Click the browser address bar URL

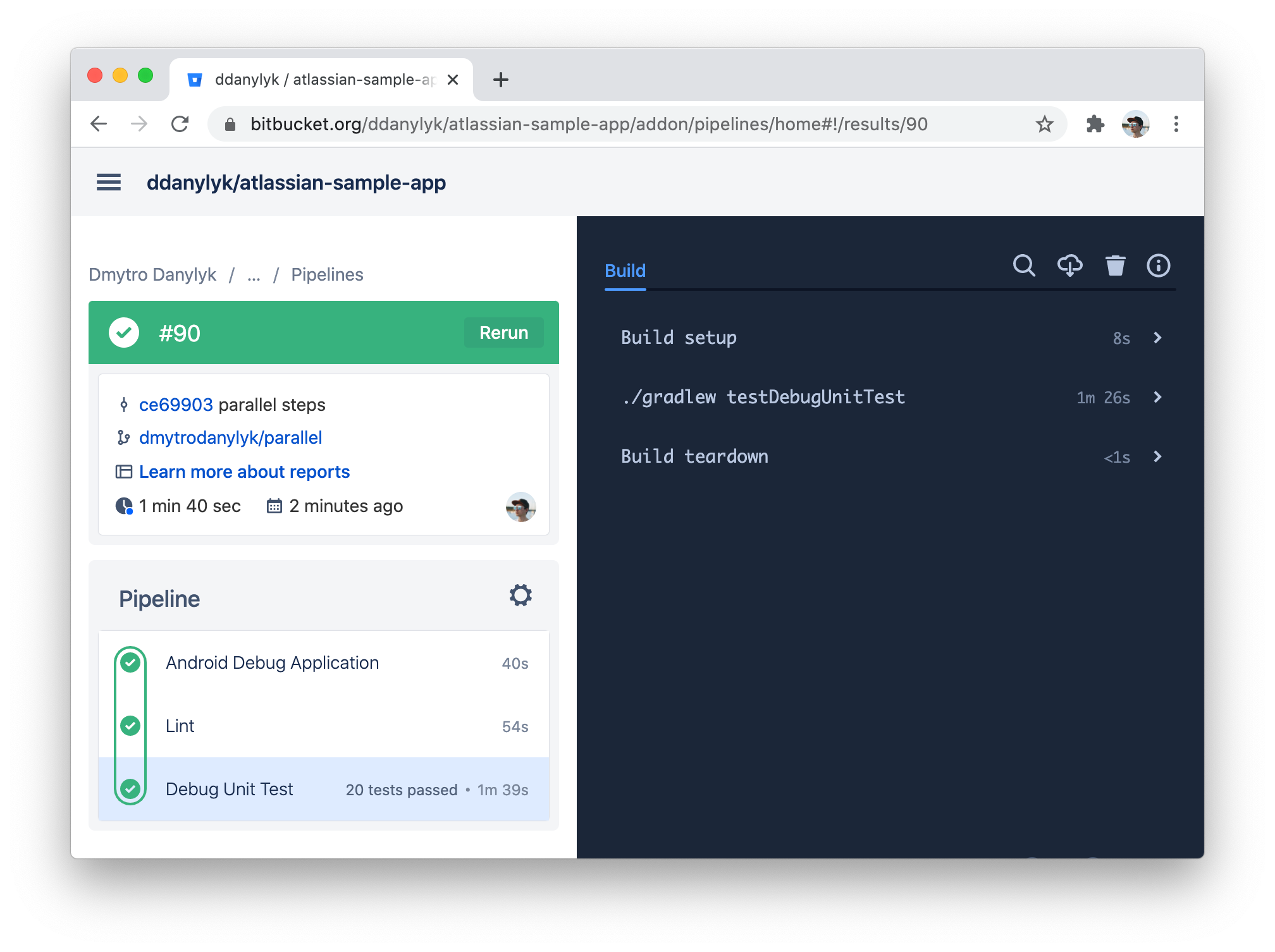click(x=589, y=124)
